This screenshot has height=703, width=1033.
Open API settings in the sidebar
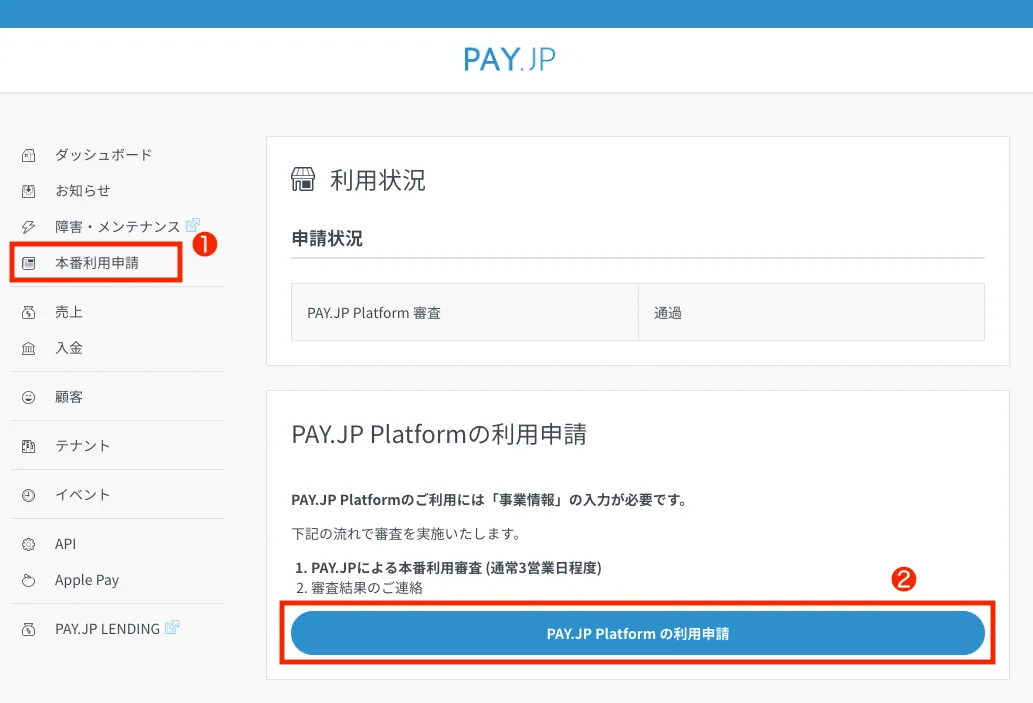(65, 544)
